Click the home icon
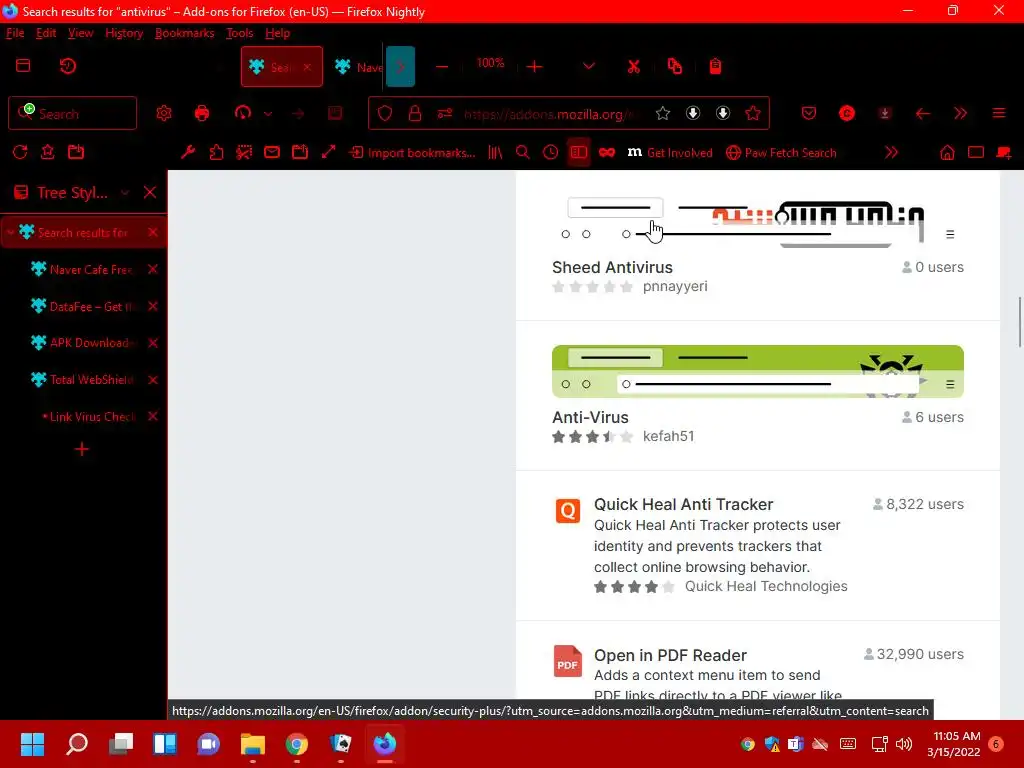This screenshot has height=768, width=1024. click(947, 152)
